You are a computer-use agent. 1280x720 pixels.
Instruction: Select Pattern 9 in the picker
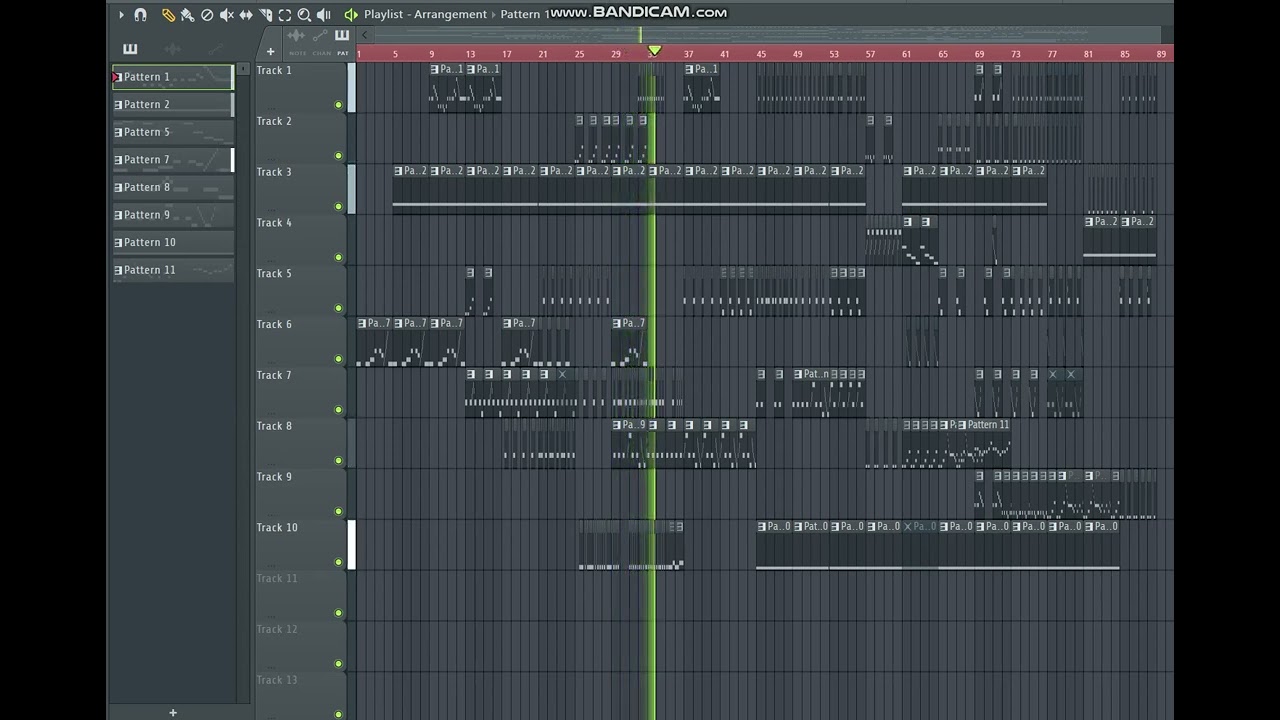173,214
